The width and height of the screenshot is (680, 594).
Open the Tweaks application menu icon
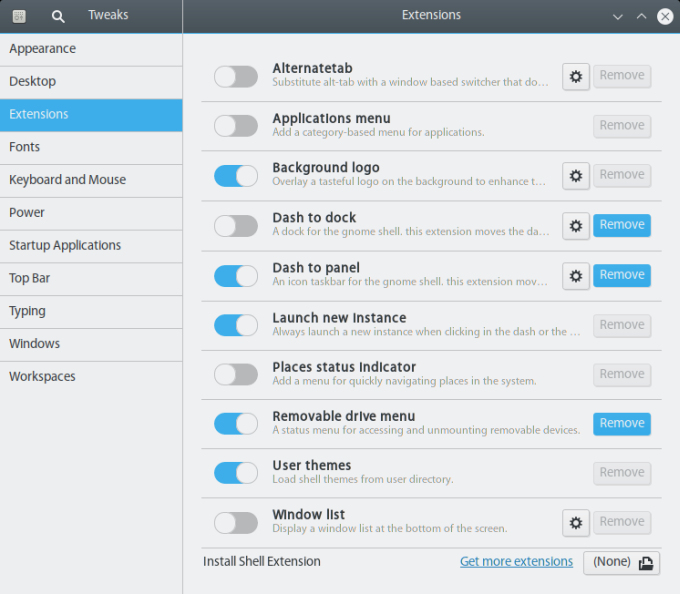[x=19, y=16]
